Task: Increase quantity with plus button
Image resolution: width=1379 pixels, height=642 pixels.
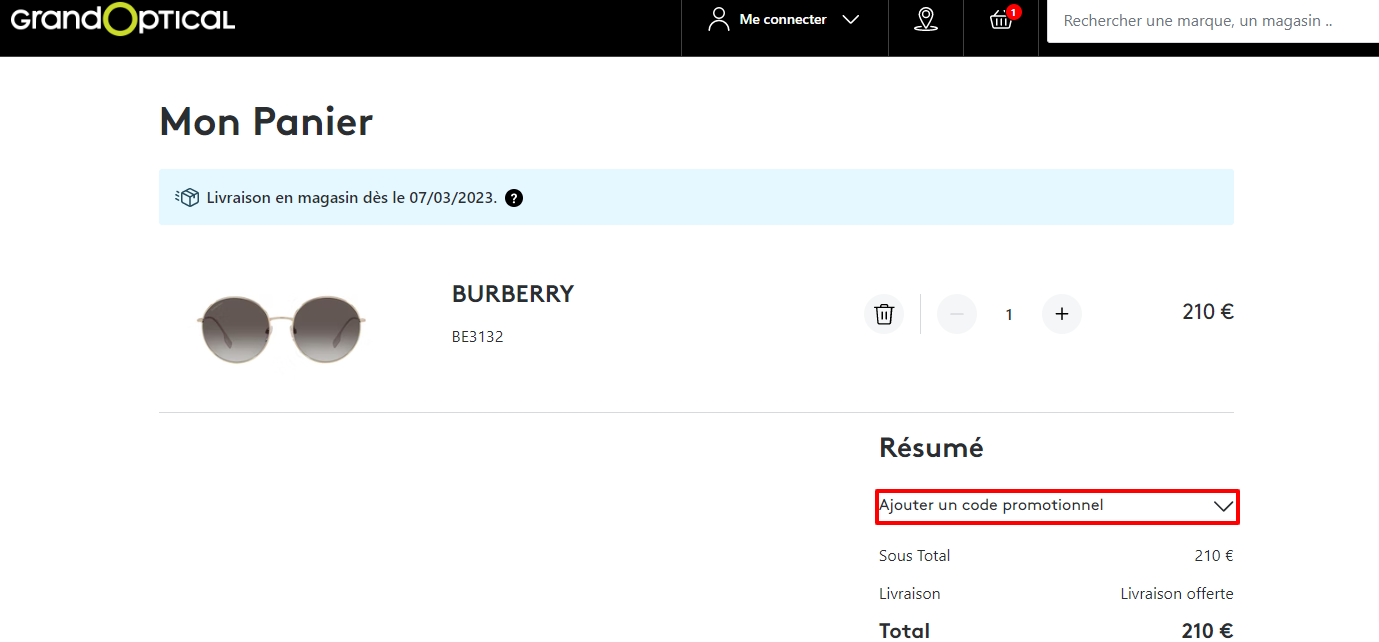Action: (1062, 314)
